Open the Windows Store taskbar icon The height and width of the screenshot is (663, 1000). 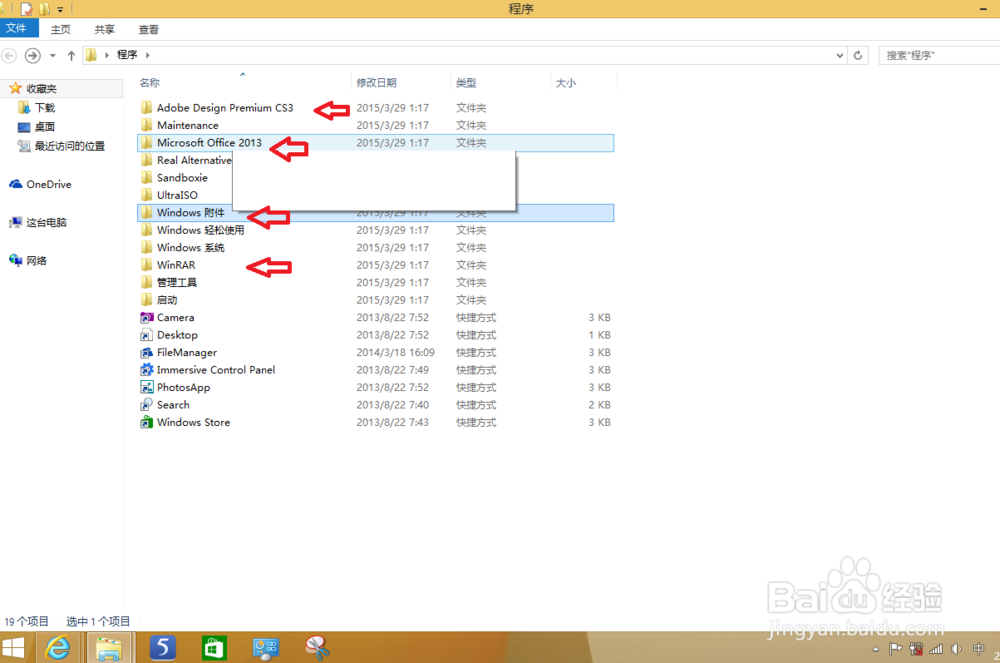click(x=214, y=648)
